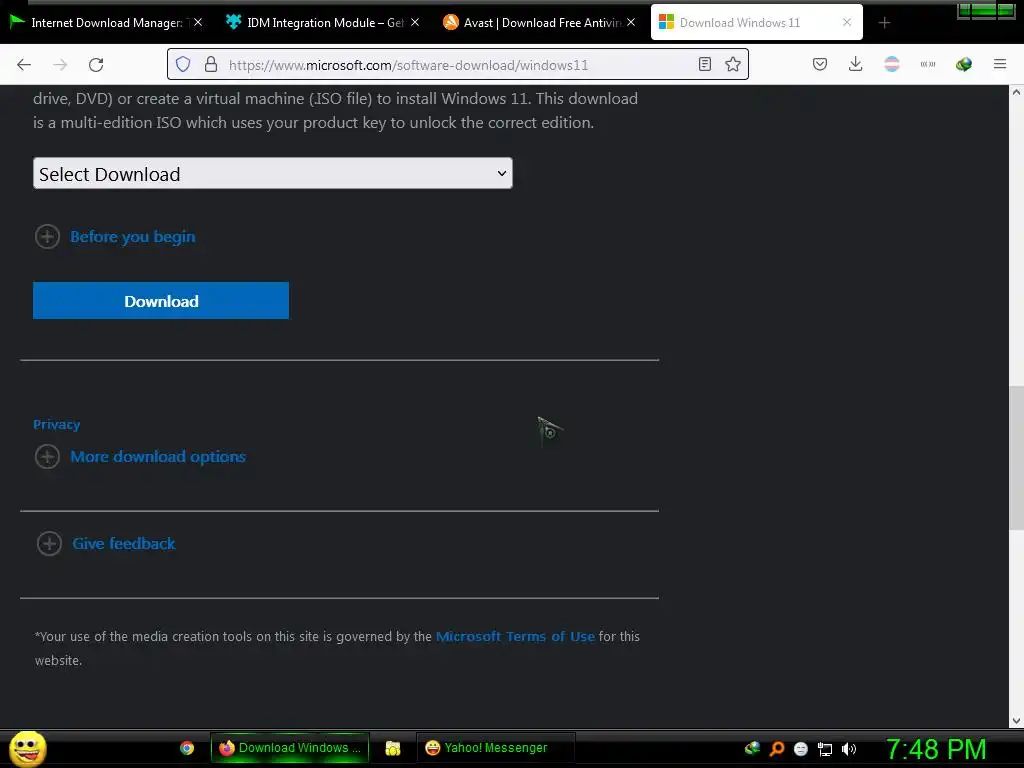
Task: Click the extension icon left of IDM icon
Action: click(928, 64)
